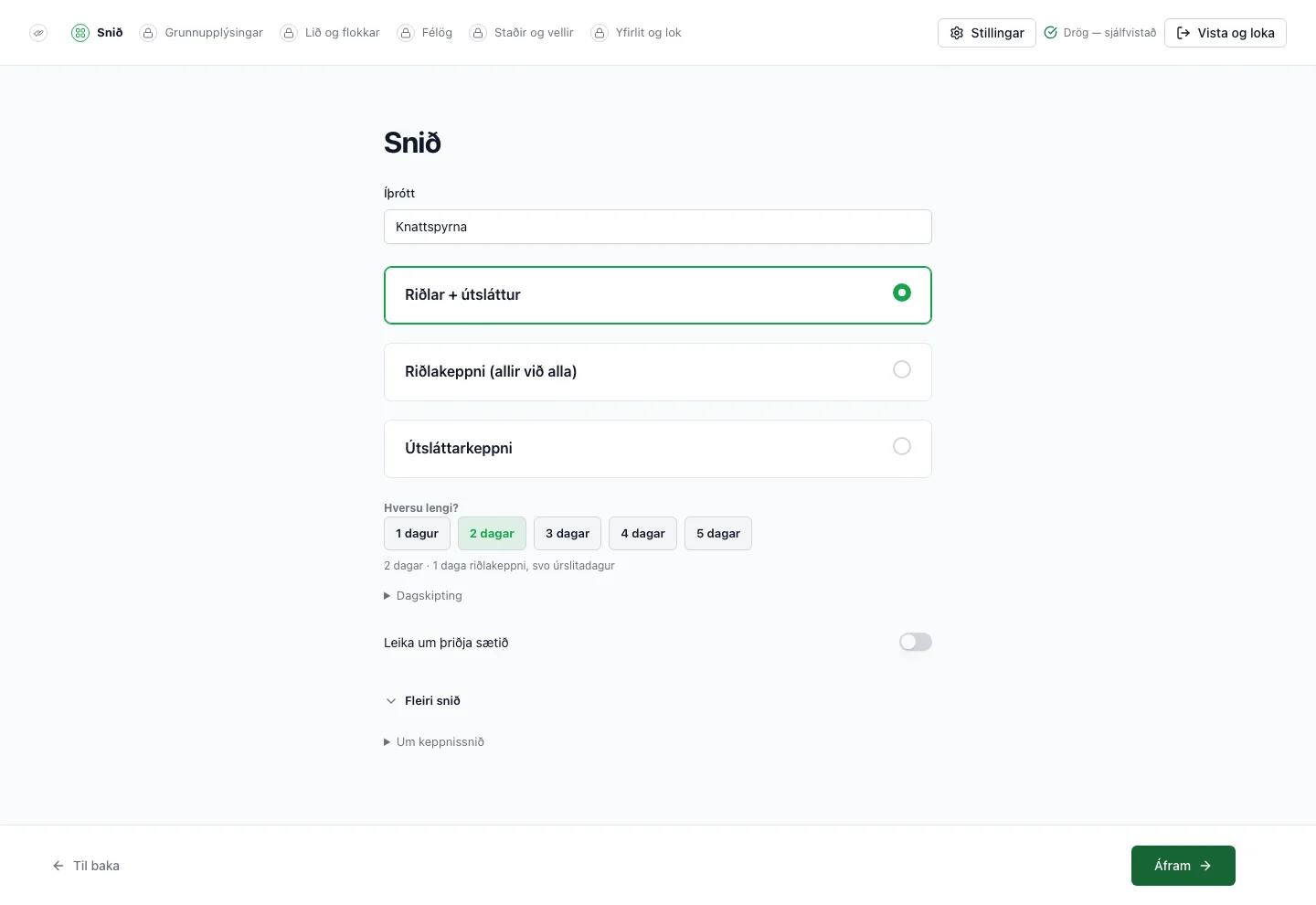The image size is (1316, 905).
Task: Click the lock icon beside Yfirlit og lok
Action: pos(600,33)
